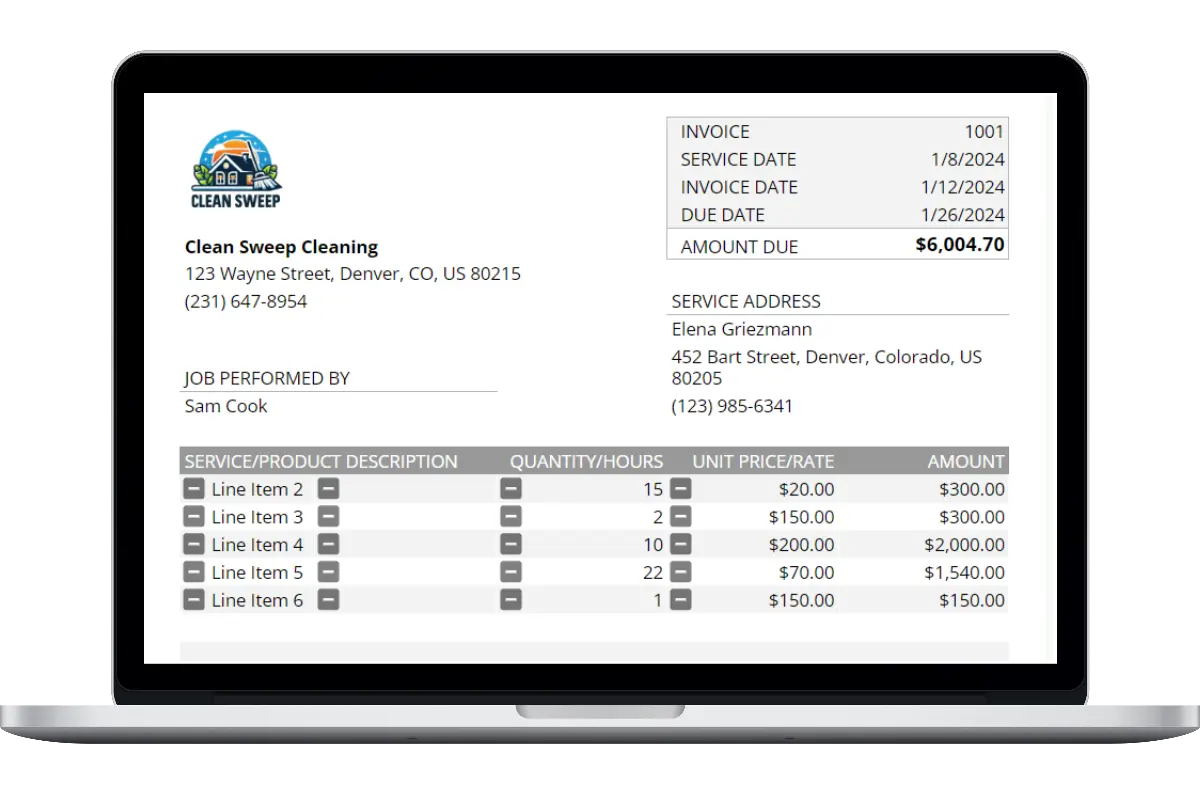This screenshot has width=1200, height=794.
Task: Click the Clean Sweep house logo
Action: 236,168
